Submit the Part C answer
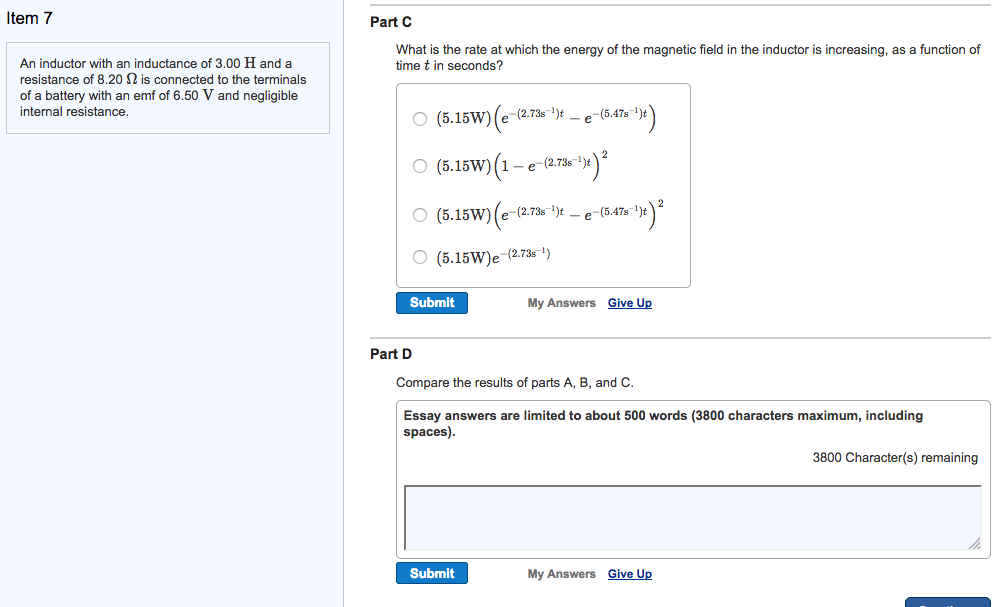Image resolution: width=1003 pixels, height=607 pixels. pyautogui.click(x=431, y=303)
